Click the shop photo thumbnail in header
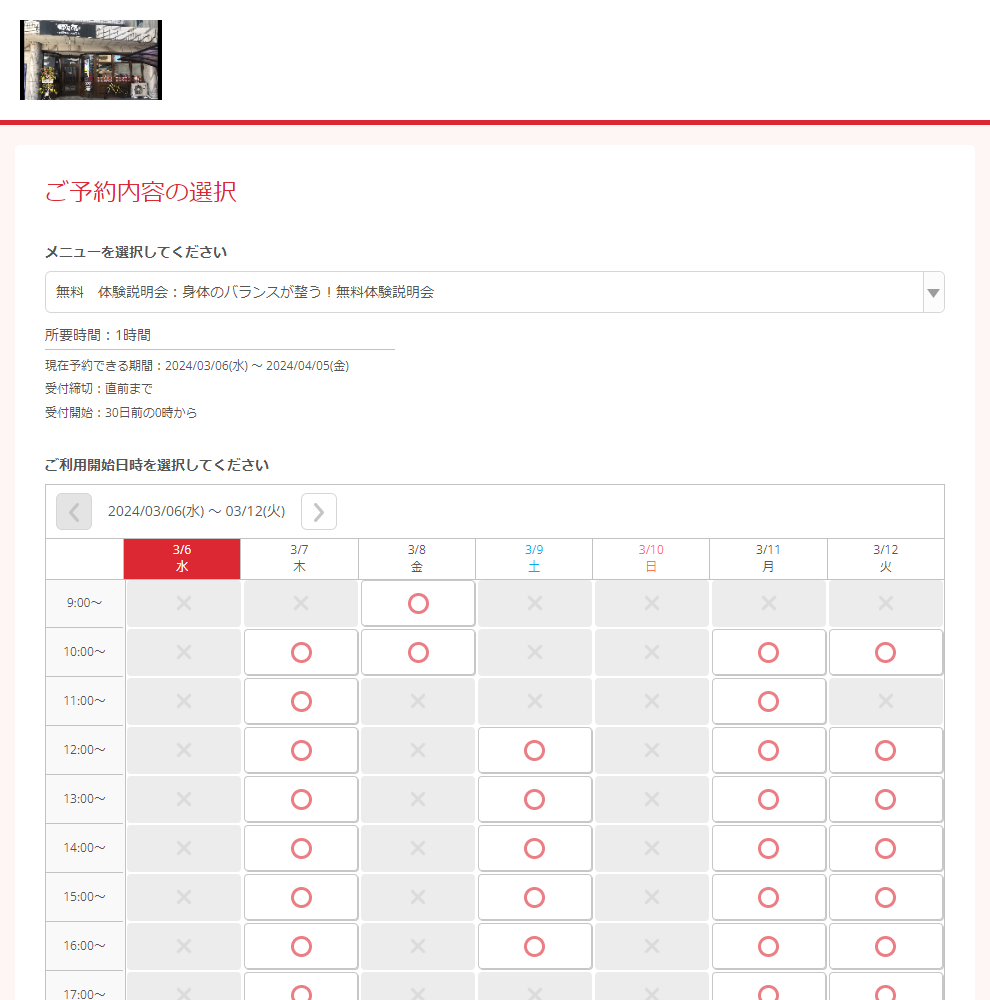990x1000 pixels. [91, 60]
